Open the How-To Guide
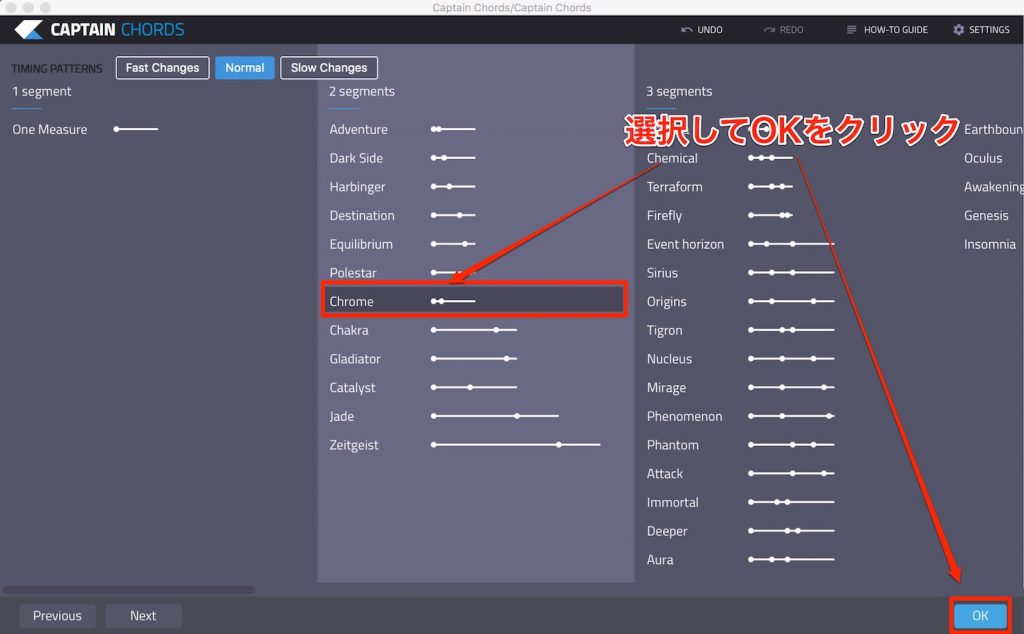This screenshot has height=634, width=1024. 886,29
